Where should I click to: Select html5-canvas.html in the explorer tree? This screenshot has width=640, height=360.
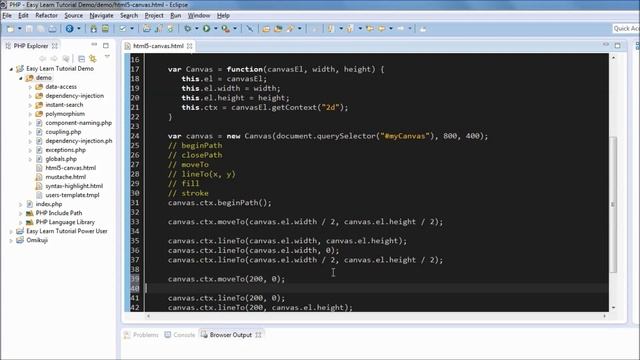(x=71, y=168)
